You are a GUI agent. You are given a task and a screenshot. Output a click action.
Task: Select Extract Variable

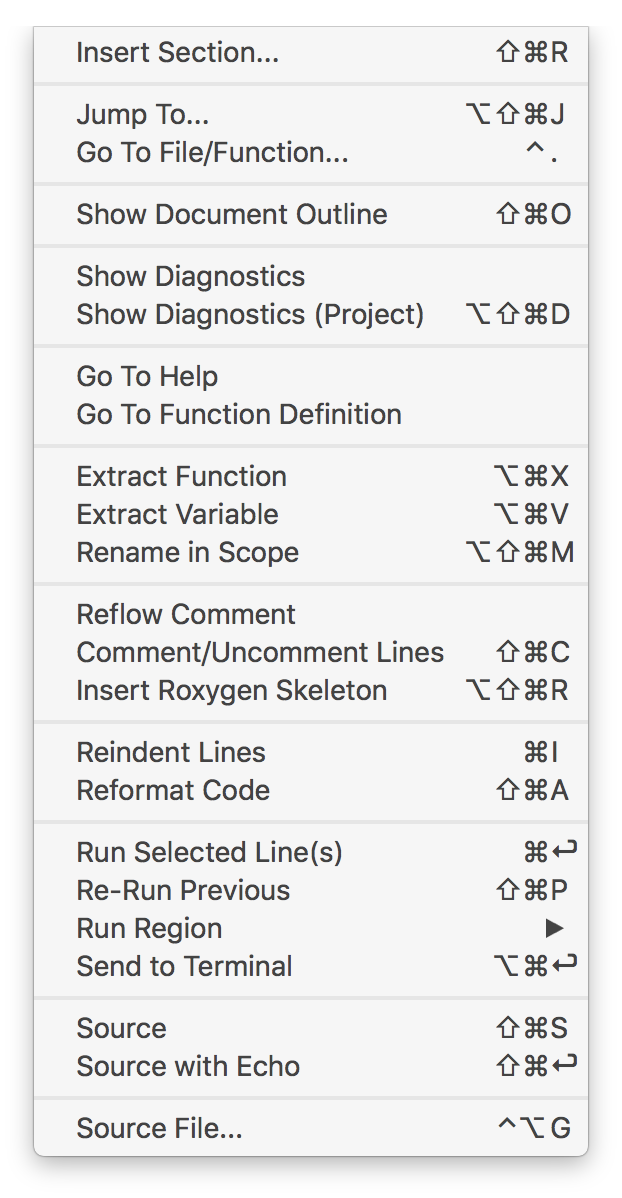(x=311, y=515)
